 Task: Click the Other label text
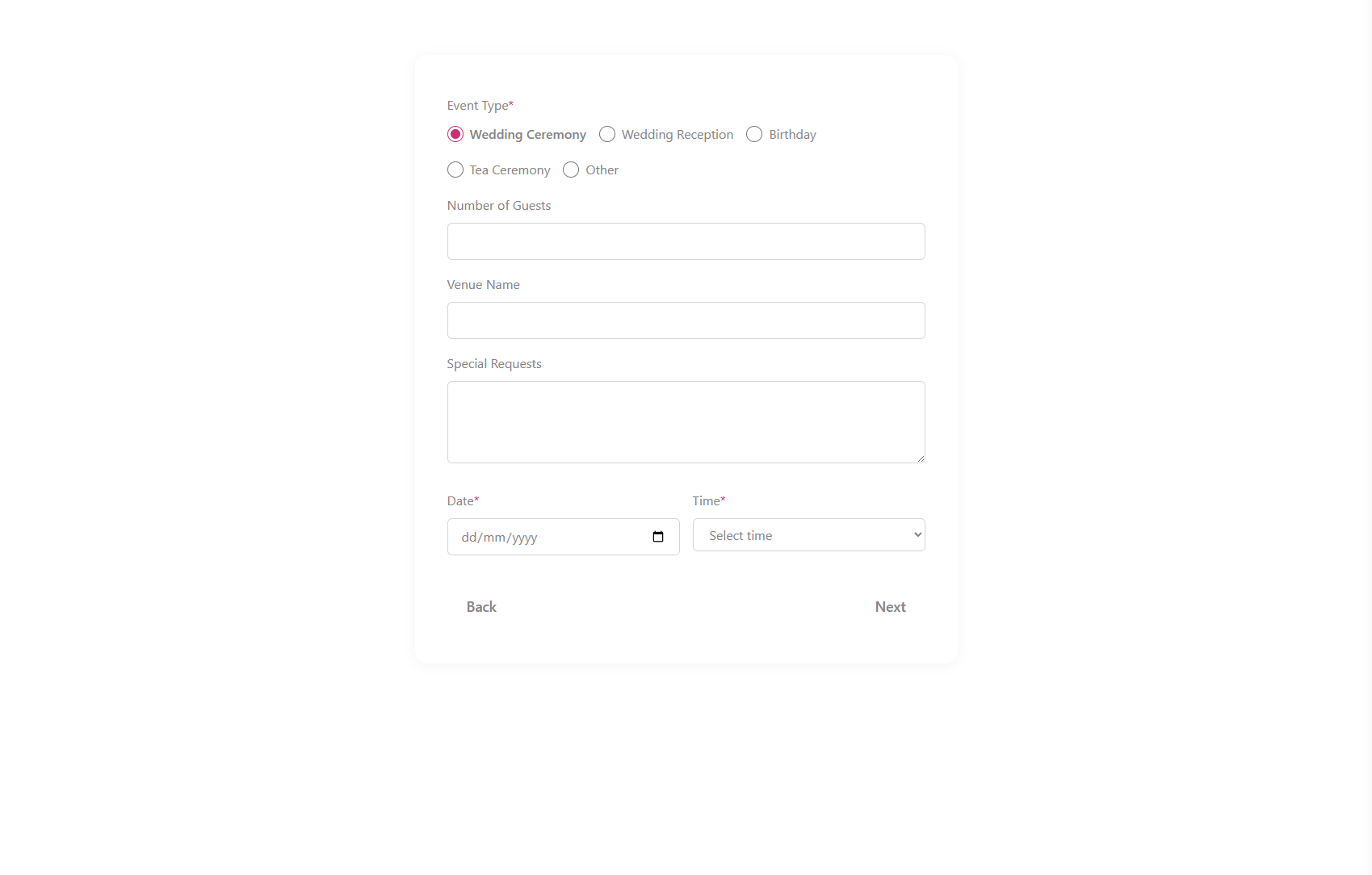[602, 170]
